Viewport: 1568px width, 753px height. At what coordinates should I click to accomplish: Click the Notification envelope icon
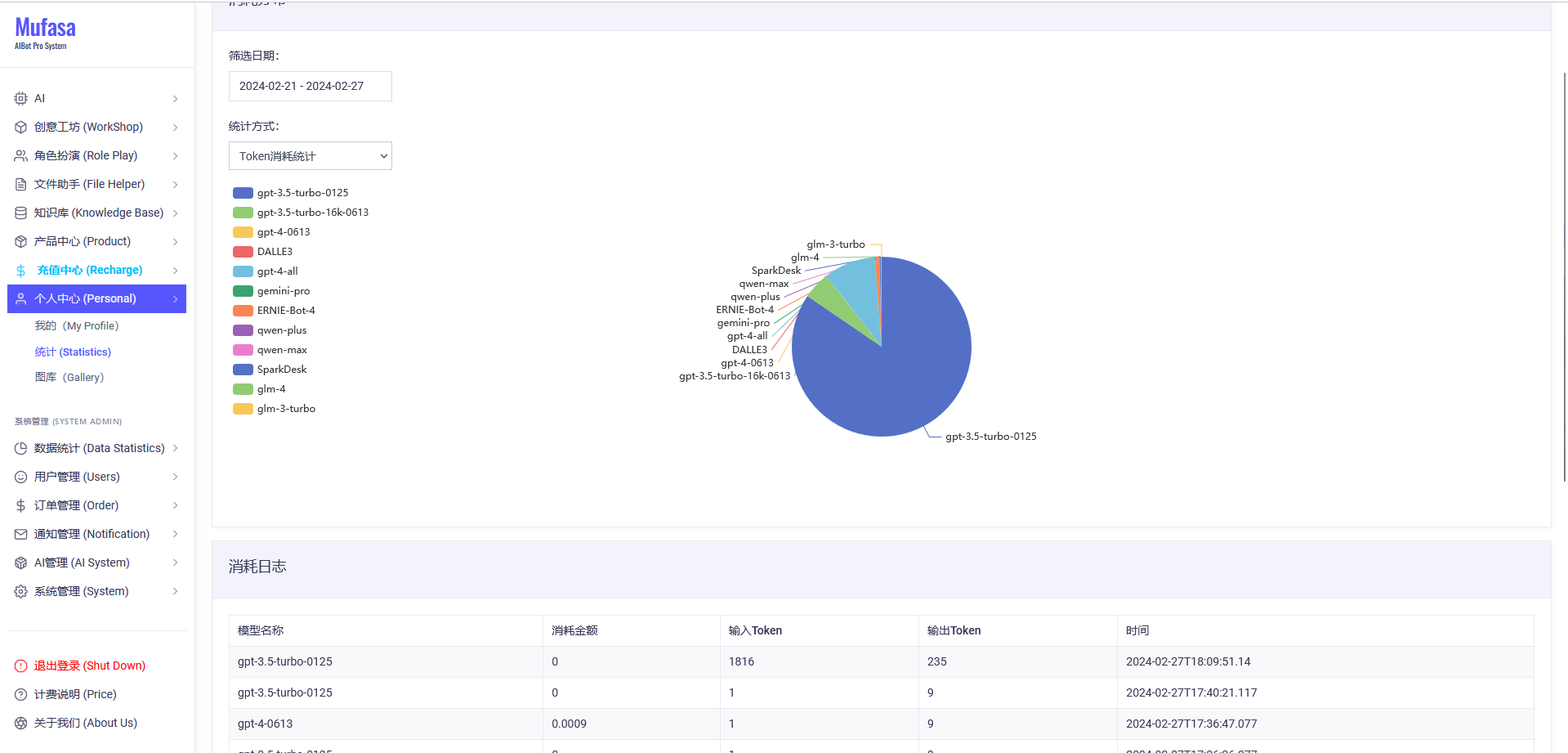point(21,535)
